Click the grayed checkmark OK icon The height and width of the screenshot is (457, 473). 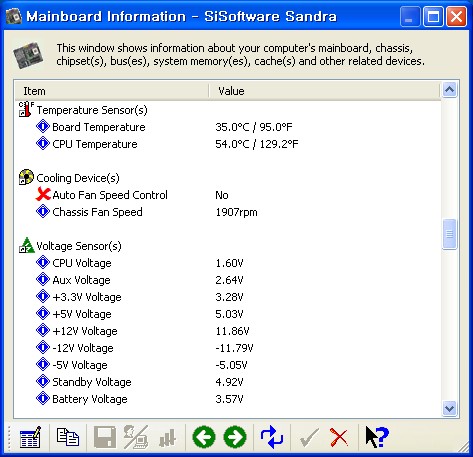[x=309, y=438]
